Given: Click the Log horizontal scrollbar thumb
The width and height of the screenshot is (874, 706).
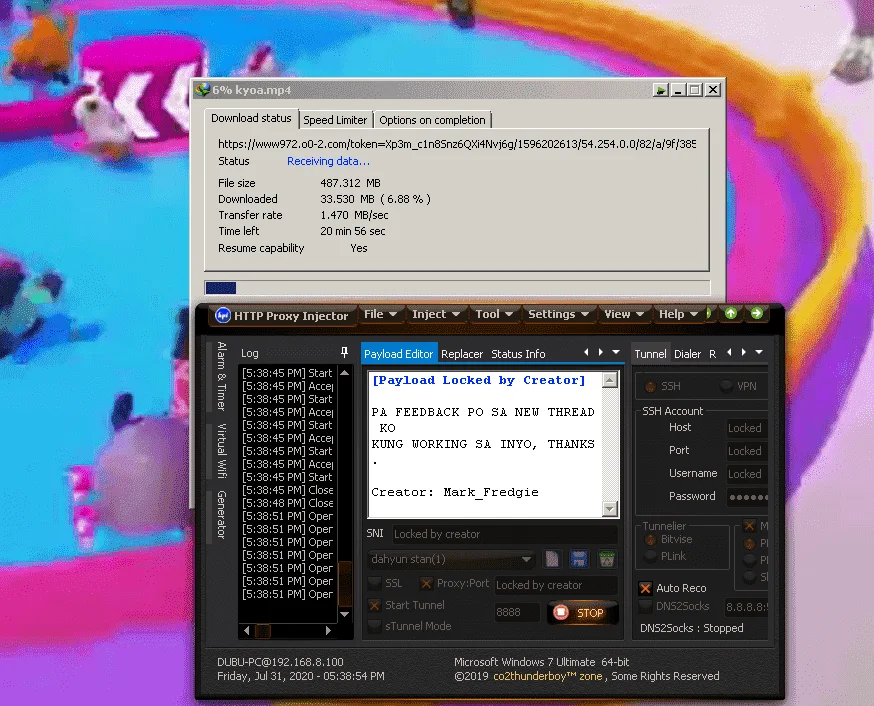Looking at the screenshot, I should tap(262, 631).
